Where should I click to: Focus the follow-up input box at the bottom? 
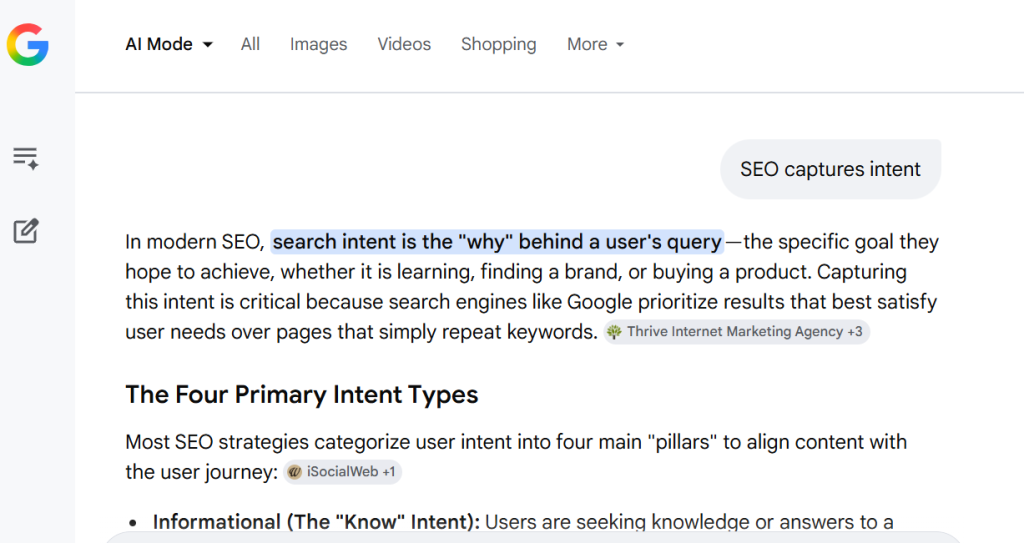tap(530, 537)
